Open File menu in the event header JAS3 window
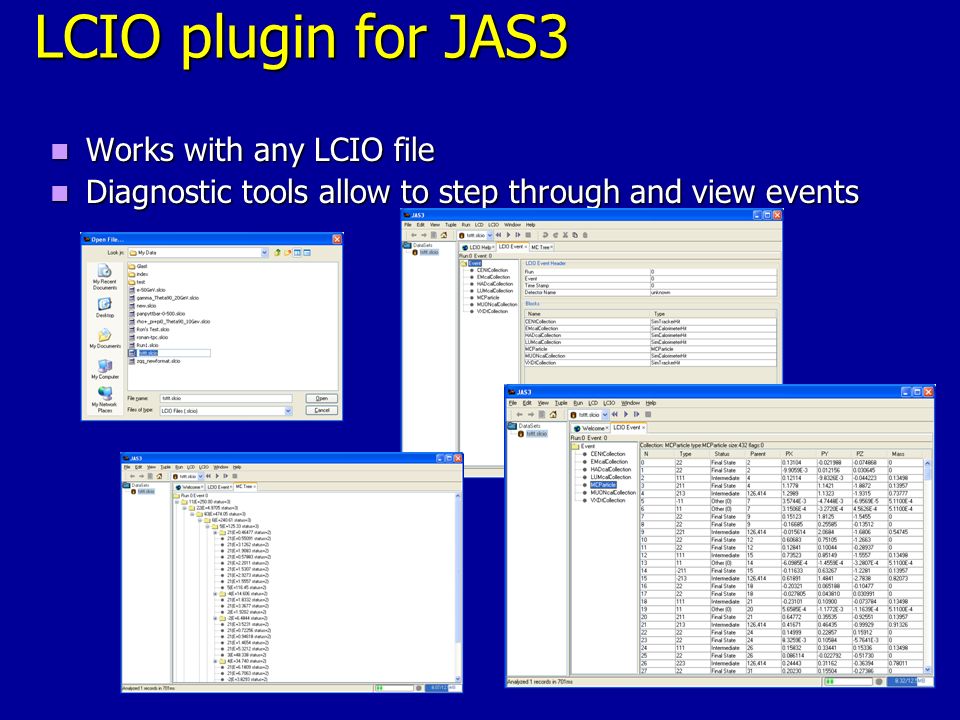This screenshot has height=720, width=960. pos(408,225)
